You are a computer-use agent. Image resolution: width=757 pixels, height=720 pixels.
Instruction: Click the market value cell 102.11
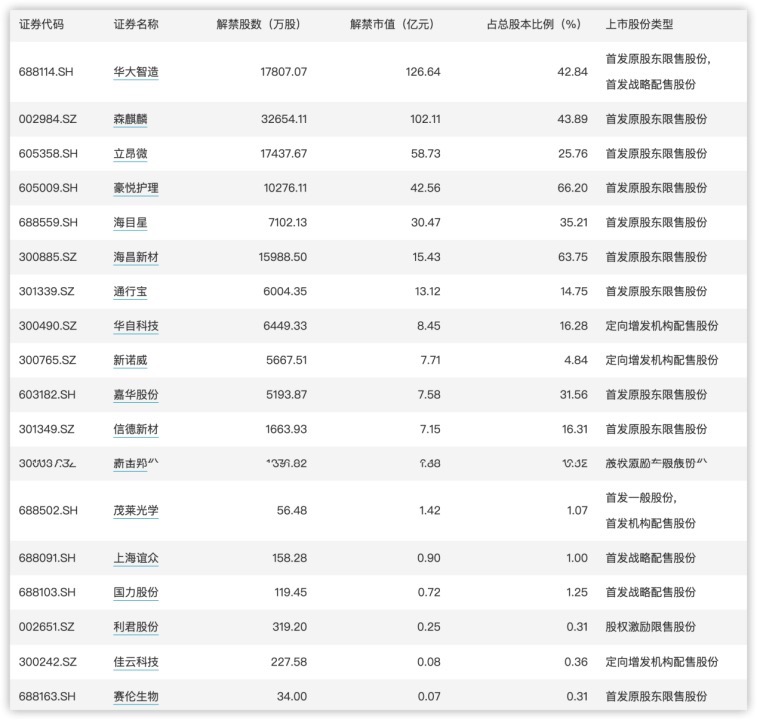425,119
